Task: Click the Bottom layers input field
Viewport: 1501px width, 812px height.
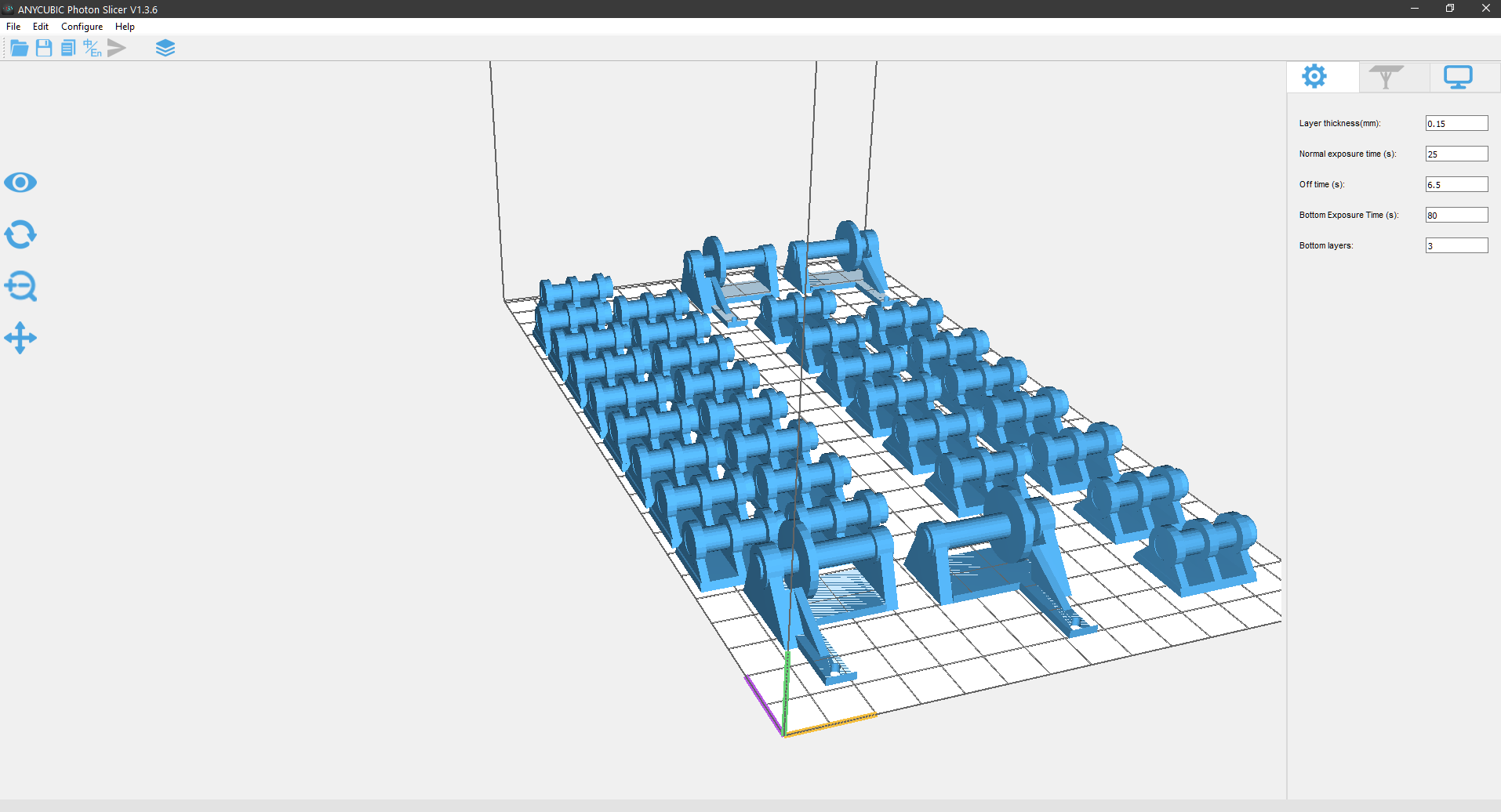Action: point(1456,245)
